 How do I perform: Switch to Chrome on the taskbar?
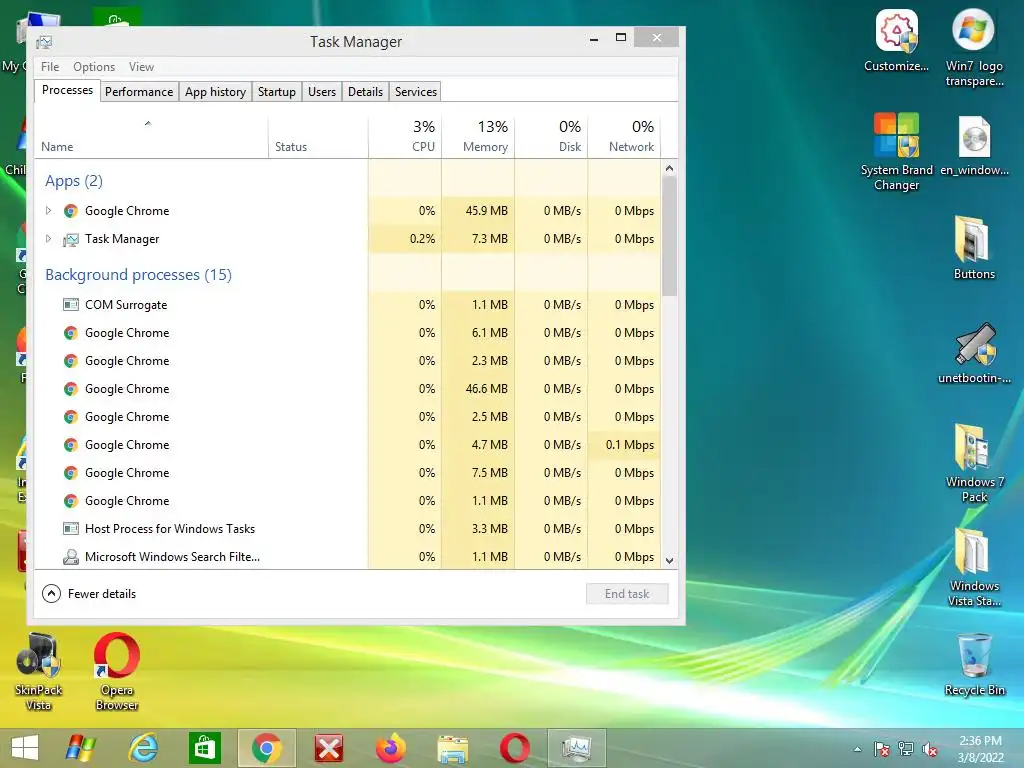[266, 748]
